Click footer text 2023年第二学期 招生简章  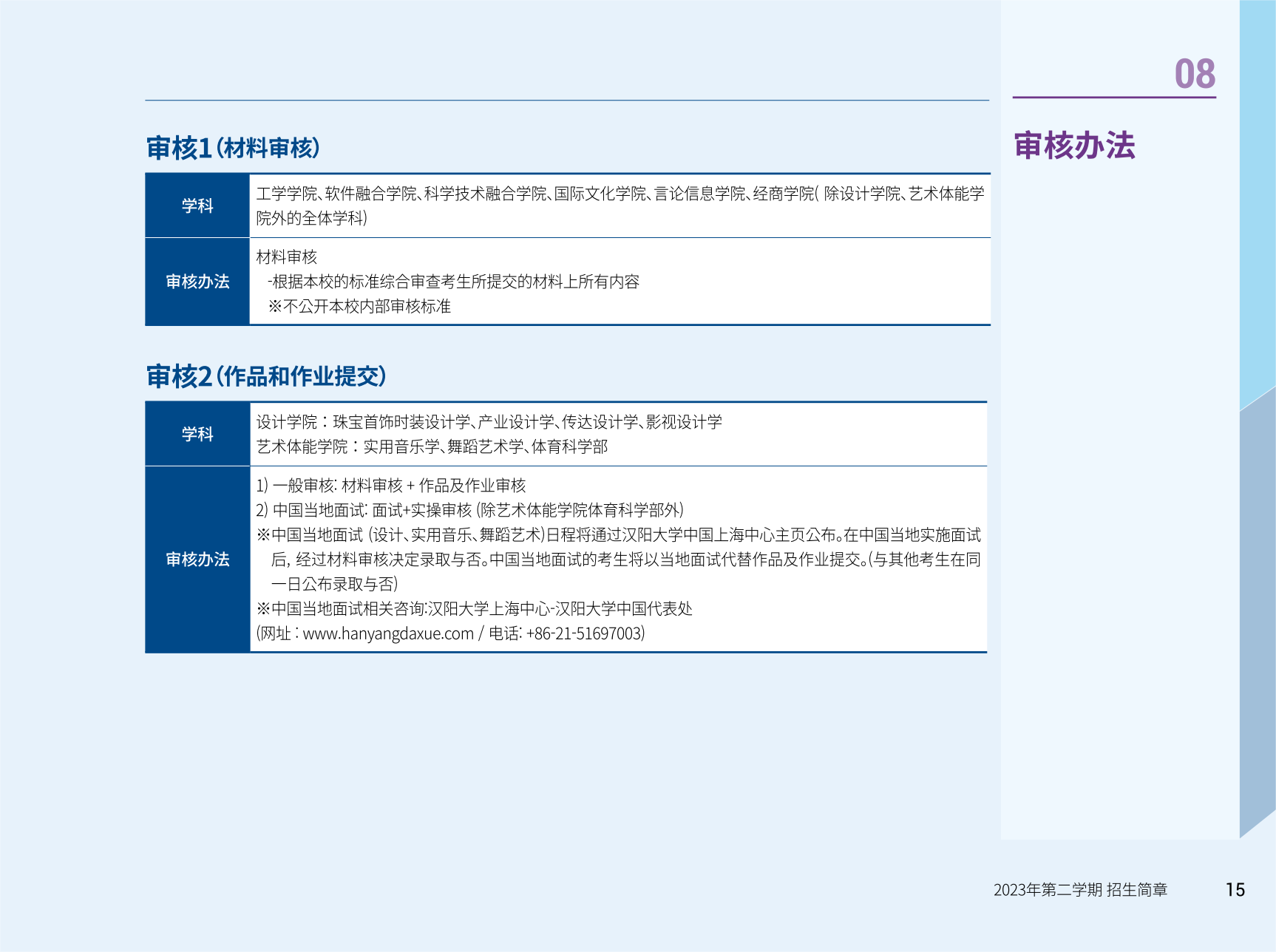click(1080, 890)
